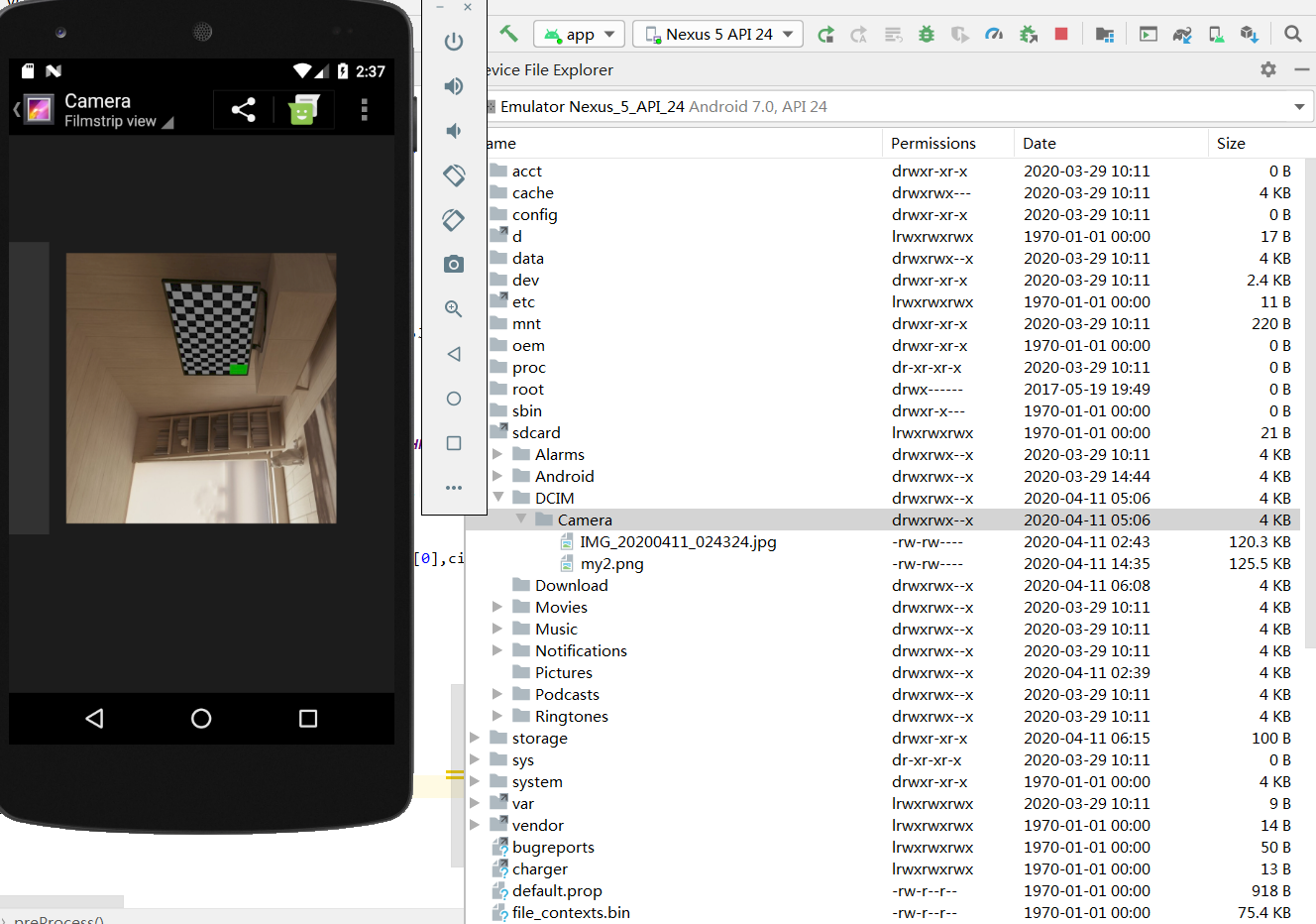This screenshot has width=1316, height=924.
Task: Collapse the DCIM folder
Action: 496,498
